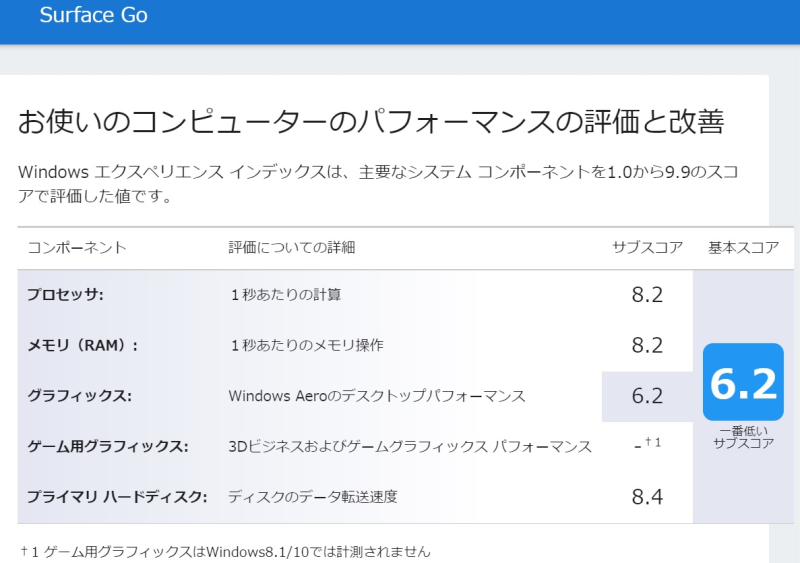Click the heading お使いのコンピューターのパフォーマンスの評価と改善
Viewport: 800px width, 563px height.
[371, 121]
